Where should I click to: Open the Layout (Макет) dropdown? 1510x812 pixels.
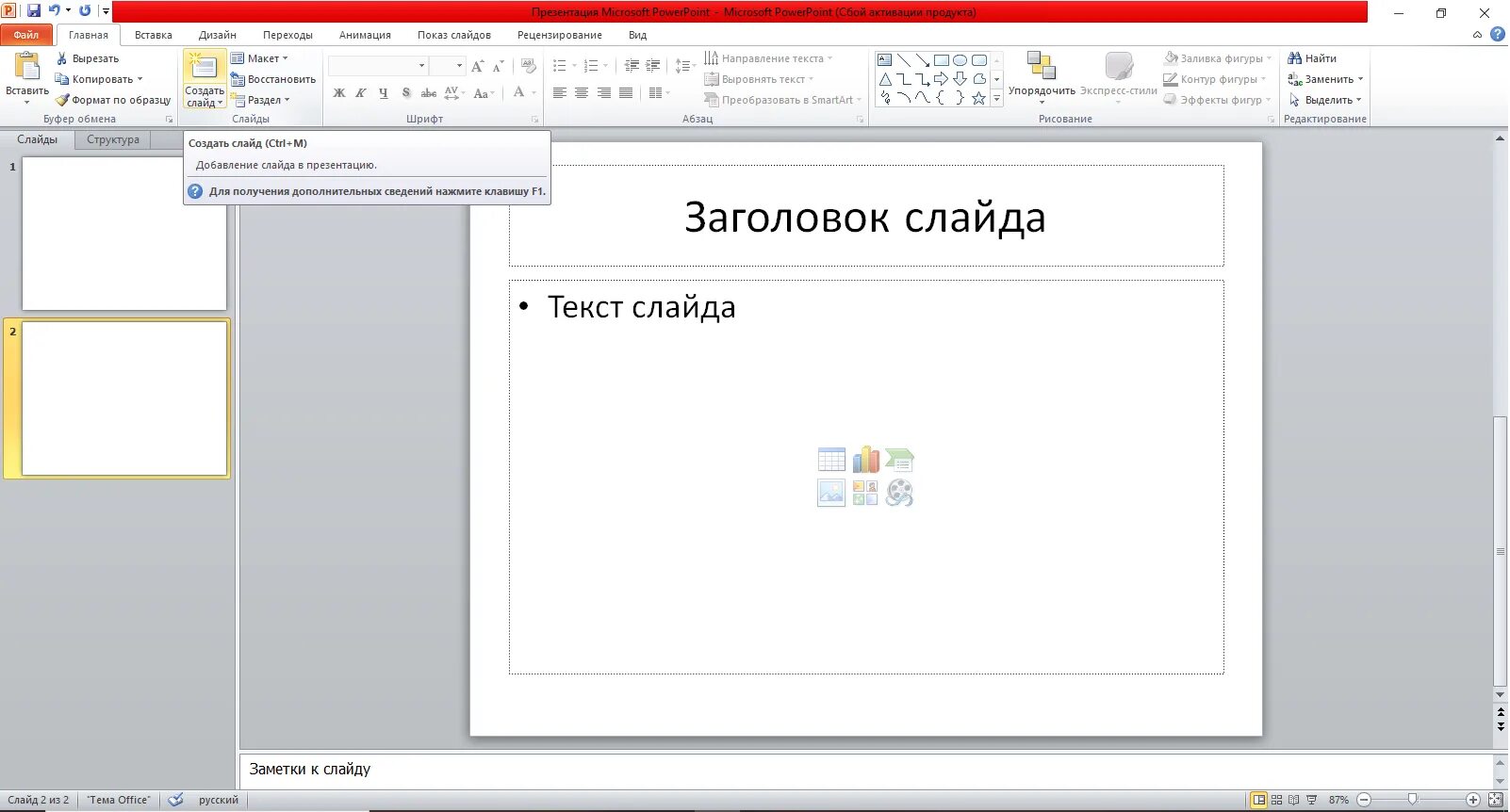[x=259, y=58]
